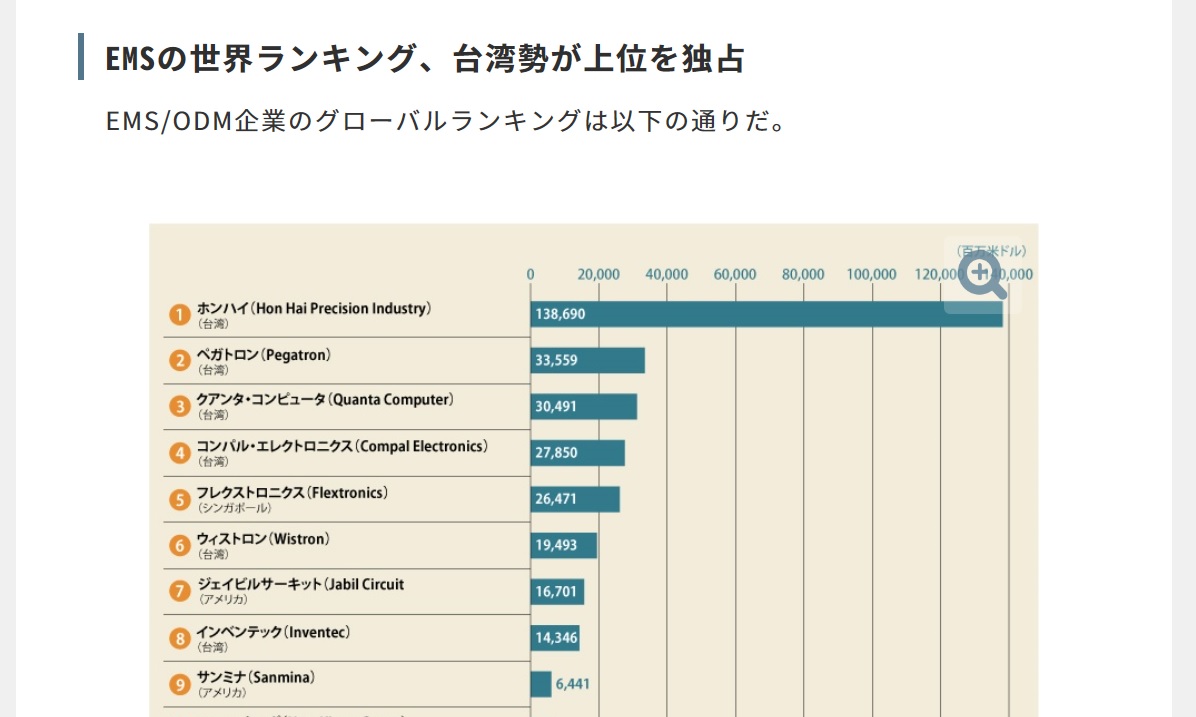1196x717 pixels.
Task: Click rank 2 orange number badge
Action: (179, 360)
